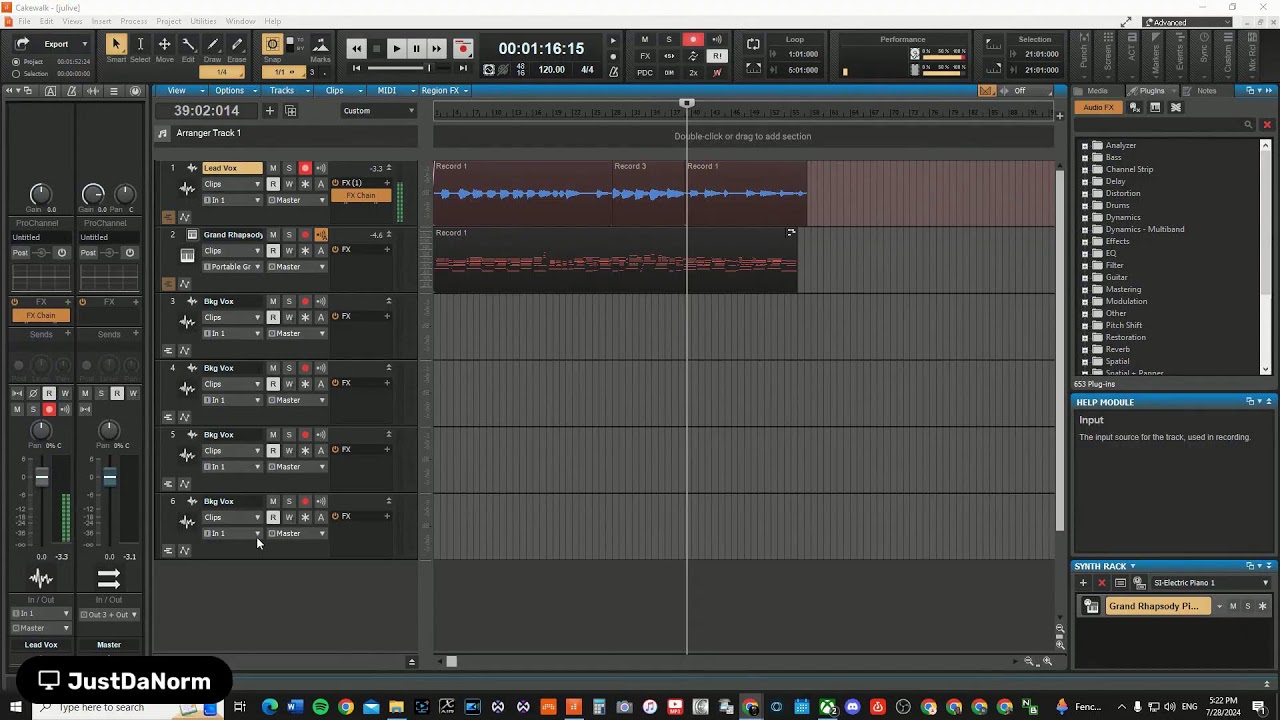Choose the Edit tool
1280x720 pixels.
coord(188,44)
